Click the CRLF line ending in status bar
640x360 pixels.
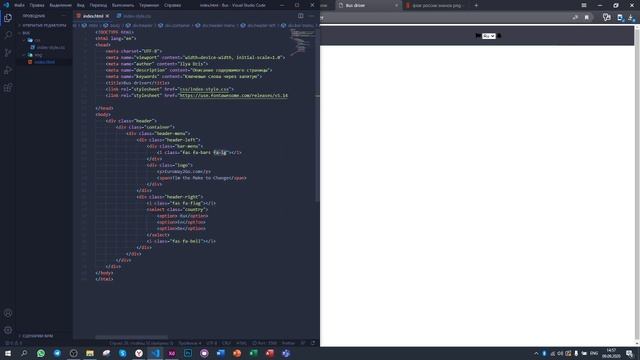coord(226,343)
